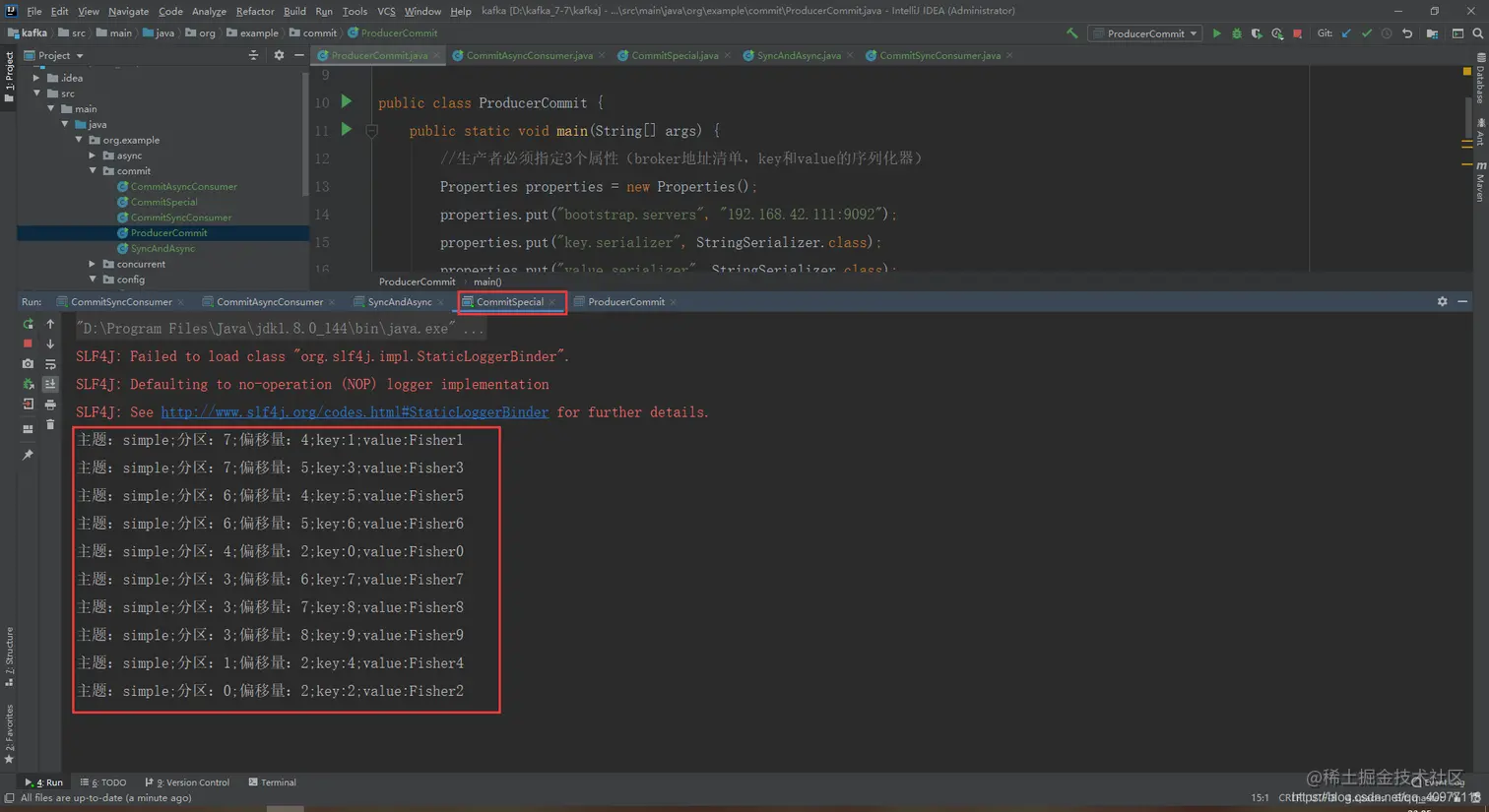Viewport: 1489px width, 812px height.
Task: Collapse the org.example package
Action: coord(79,140)
